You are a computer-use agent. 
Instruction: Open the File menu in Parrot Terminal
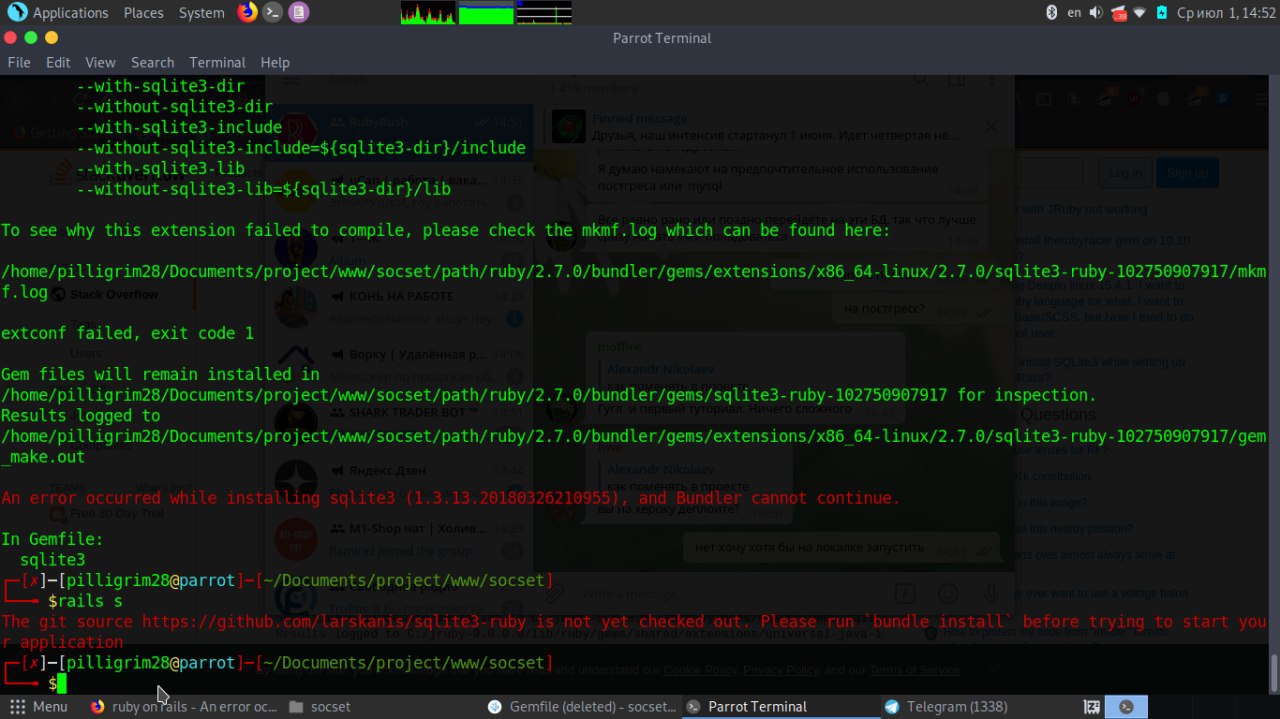pos(19,62)
